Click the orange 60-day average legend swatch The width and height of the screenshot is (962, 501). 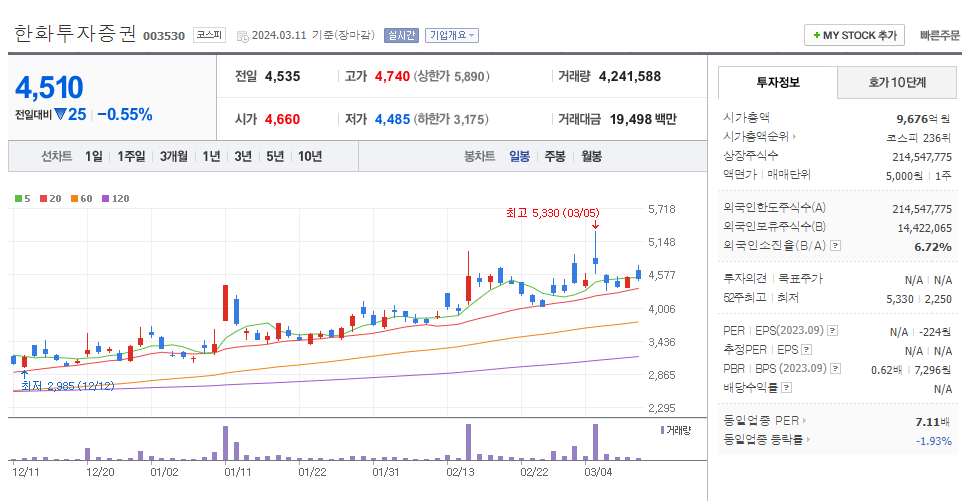[x=74, y=199]
